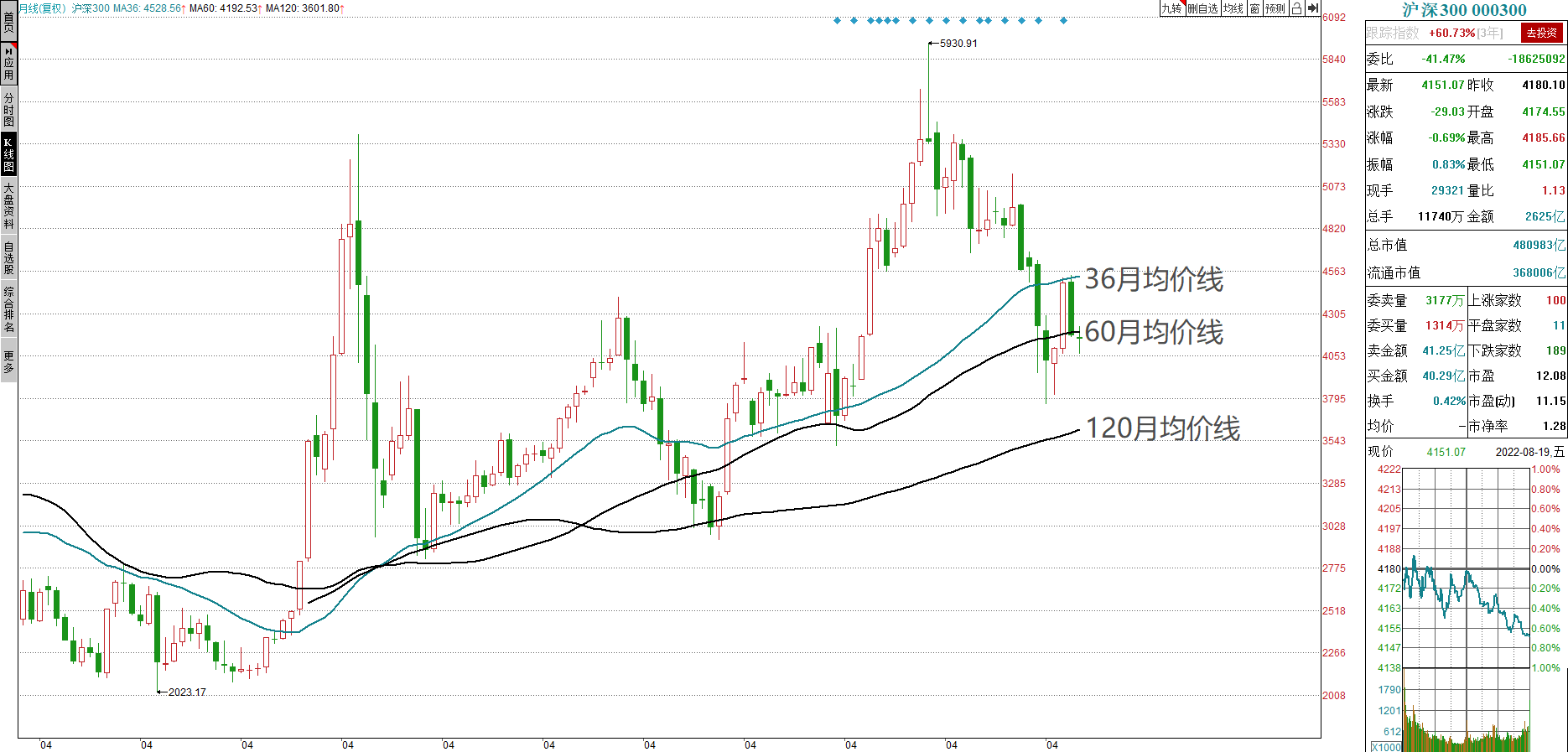This screenshot has width=1568, height=752.
Task: Expand the 应用 sidebar panel
Action: [x=8, y=64]
